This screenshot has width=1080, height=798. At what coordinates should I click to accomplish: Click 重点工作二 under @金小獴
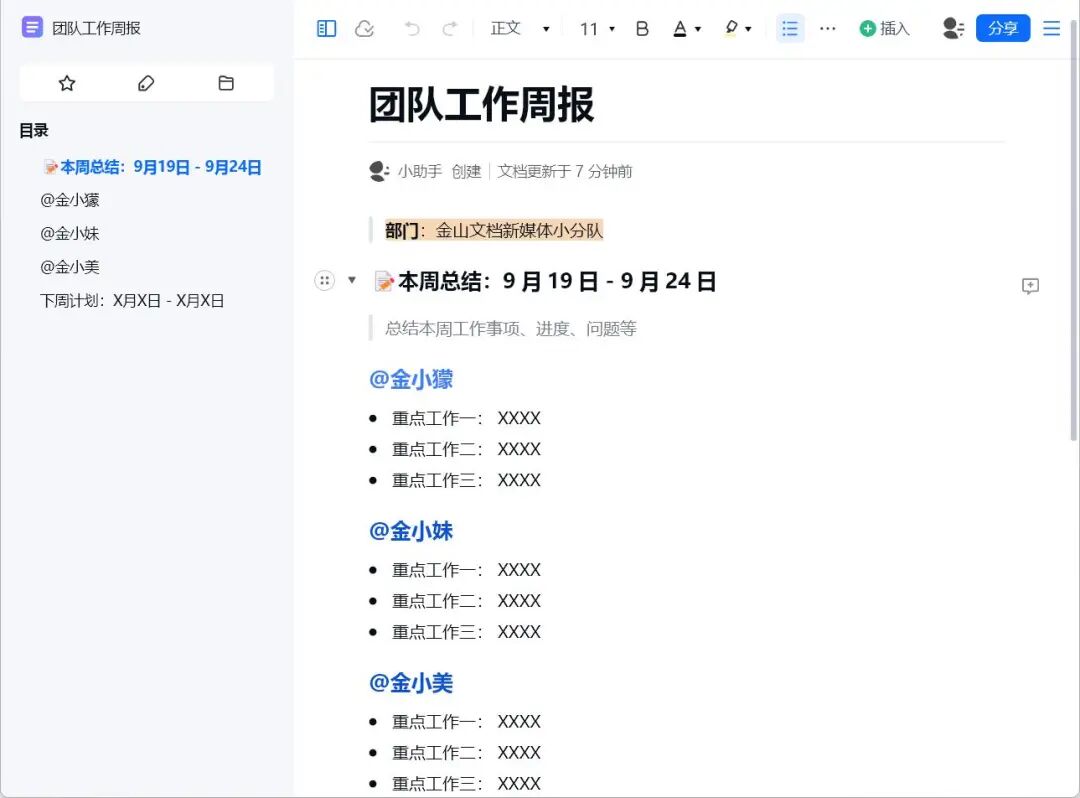[x=466, y=450]
